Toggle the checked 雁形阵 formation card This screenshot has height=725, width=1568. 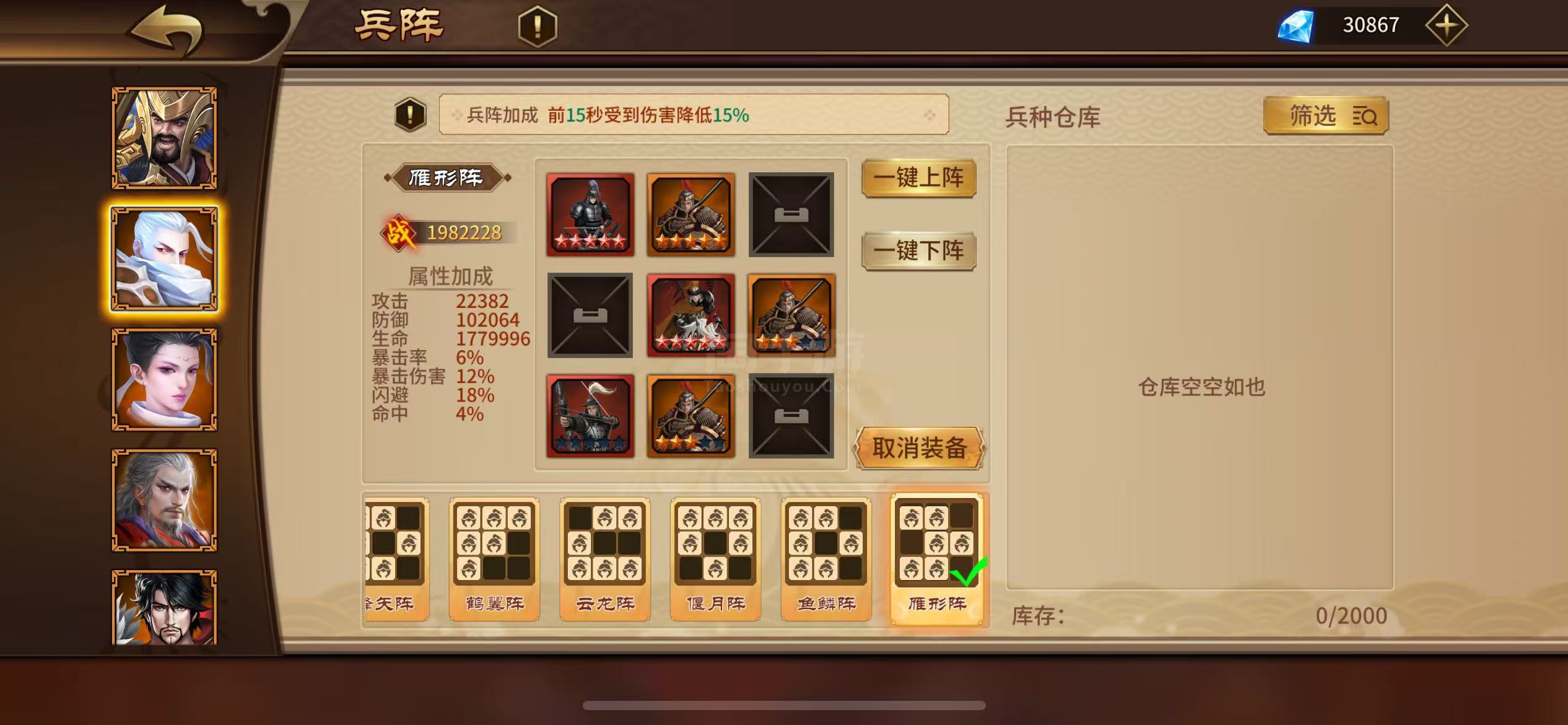(x=937, y=559)
